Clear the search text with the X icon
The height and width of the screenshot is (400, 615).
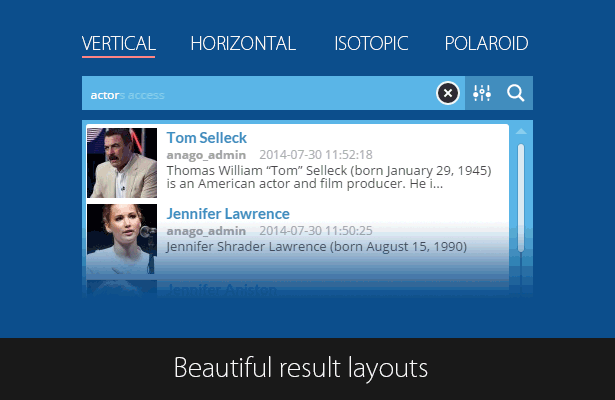[448, 93]
